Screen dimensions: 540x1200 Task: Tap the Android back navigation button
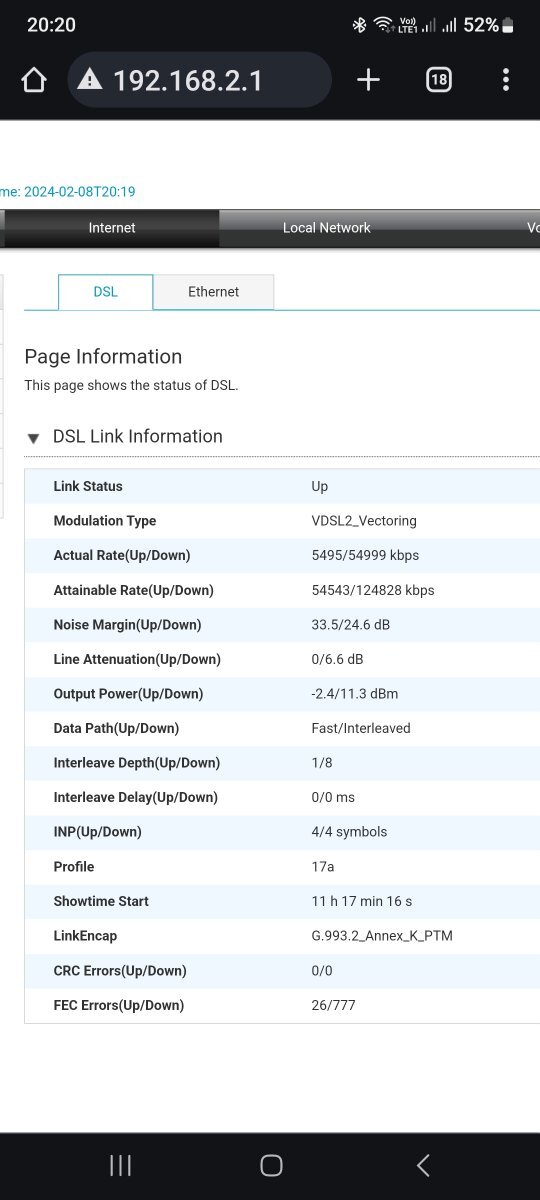pos(423,1165)
